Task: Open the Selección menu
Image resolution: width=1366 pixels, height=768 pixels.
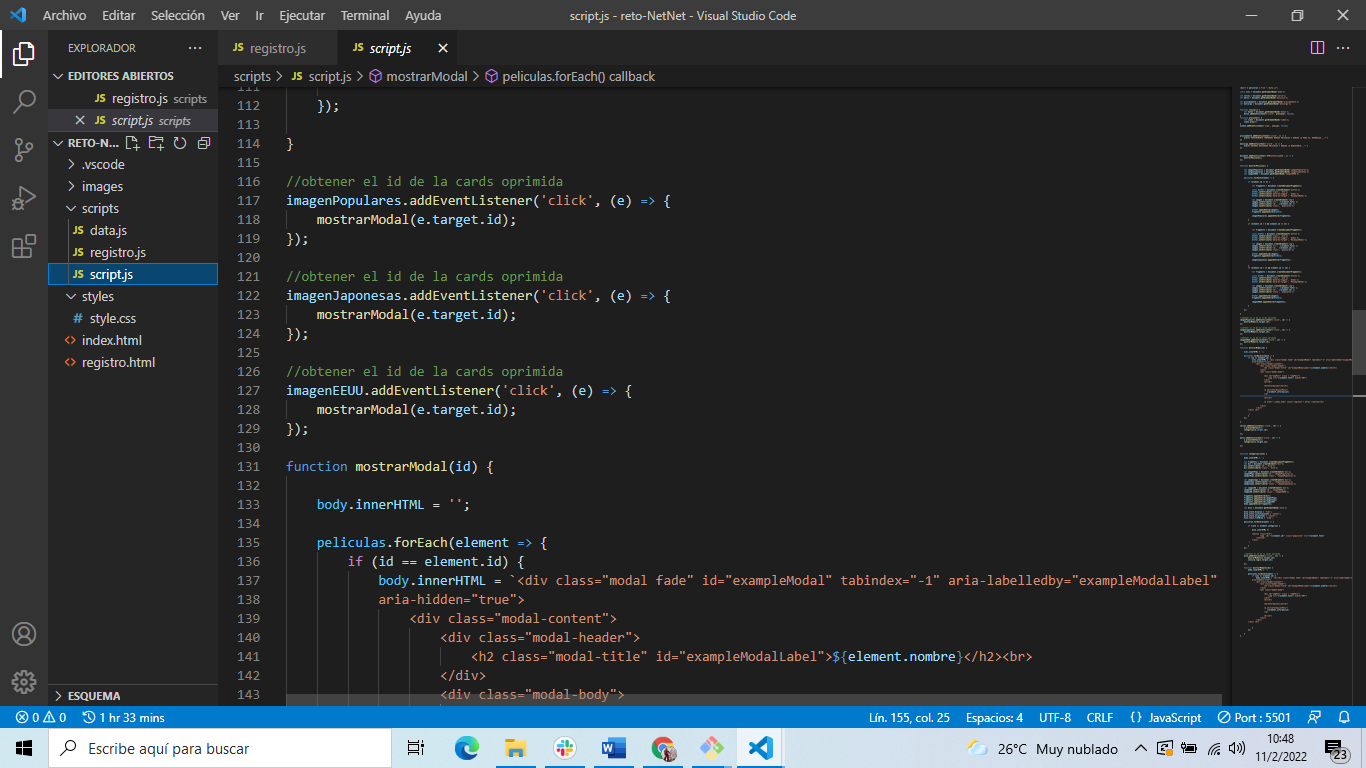Action: 178,15
